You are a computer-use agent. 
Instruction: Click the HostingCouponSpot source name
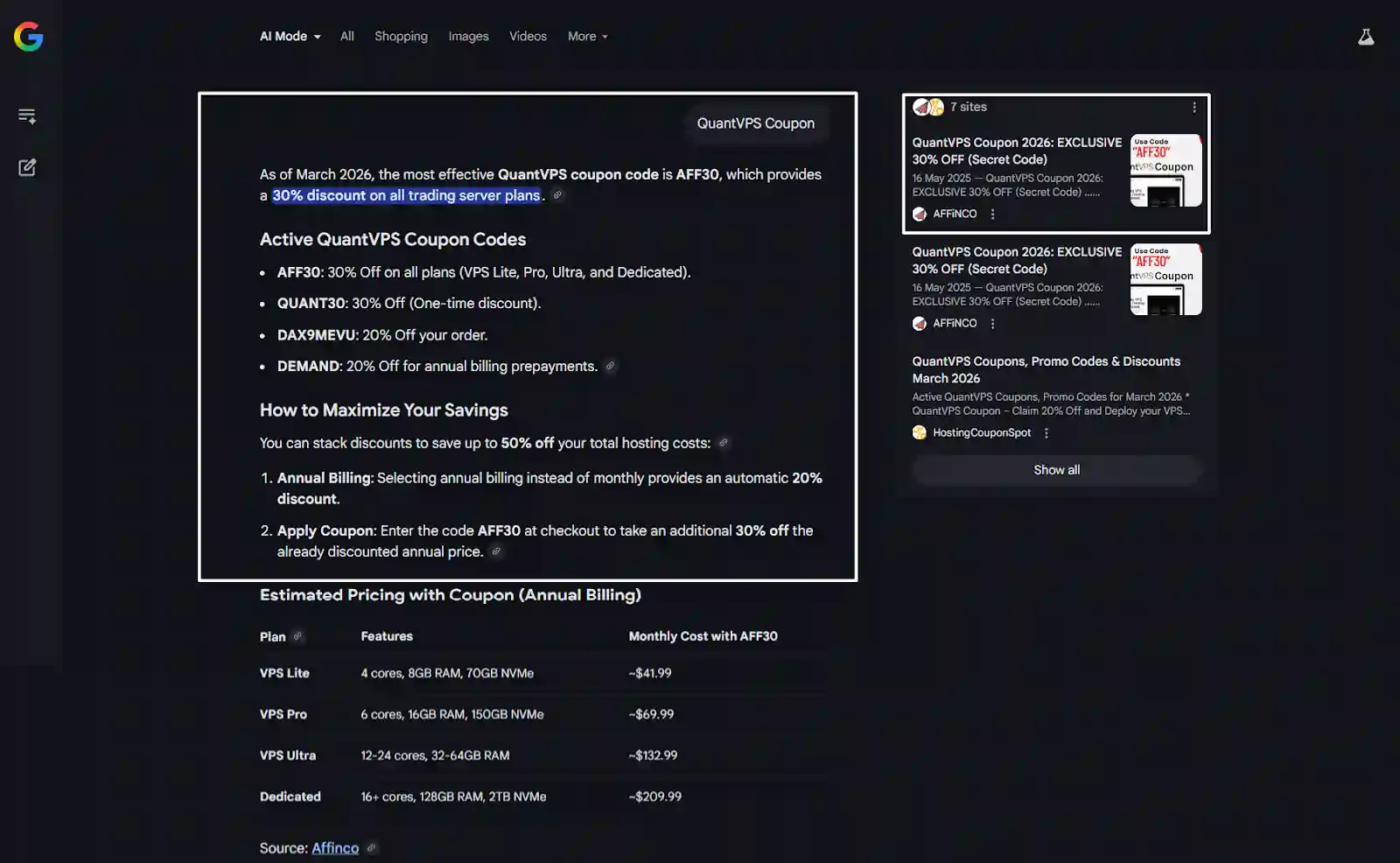click(982, 432)
